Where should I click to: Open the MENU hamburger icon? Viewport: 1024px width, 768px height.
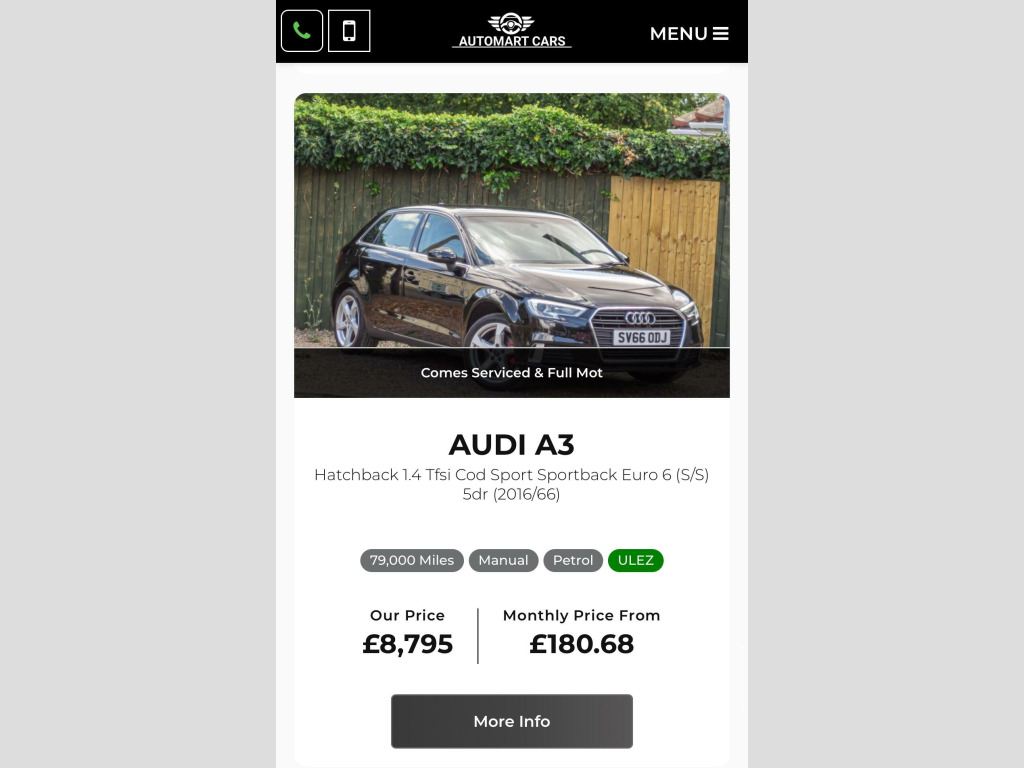pos(720,33)
